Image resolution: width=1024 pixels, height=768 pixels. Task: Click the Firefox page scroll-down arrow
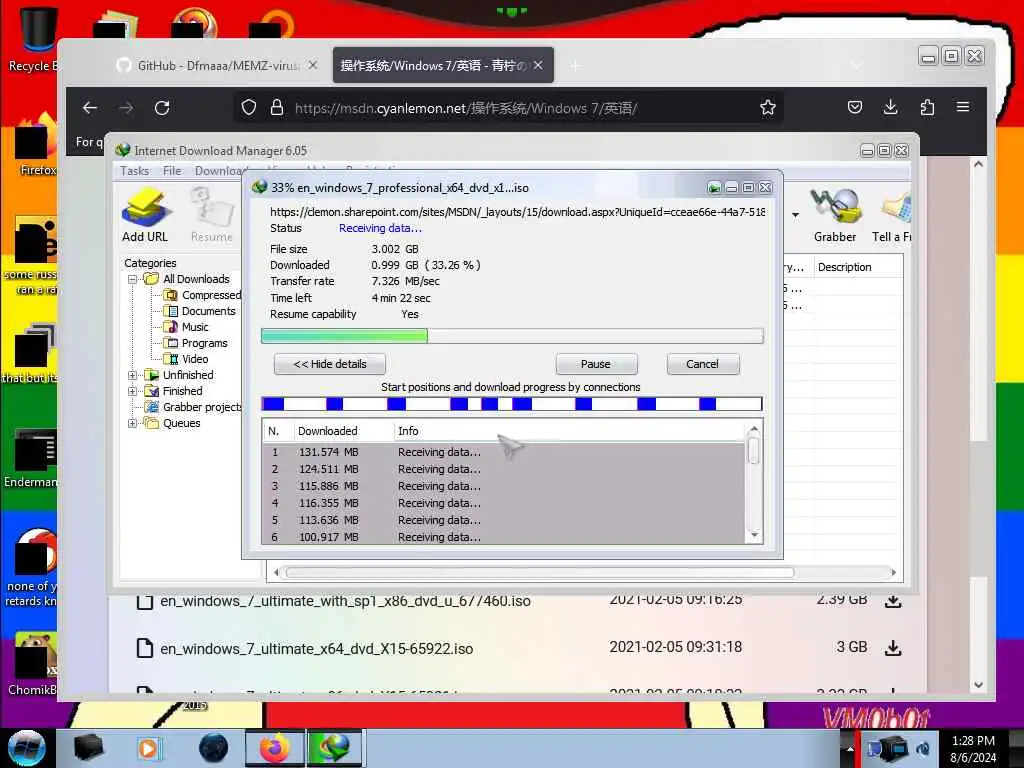pos(978,685)
